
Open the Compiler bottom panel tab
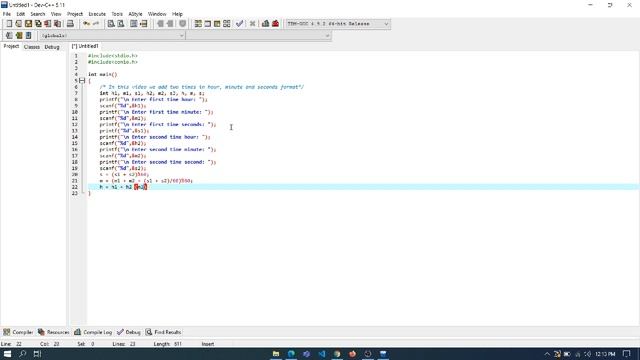tap(18, 332)
